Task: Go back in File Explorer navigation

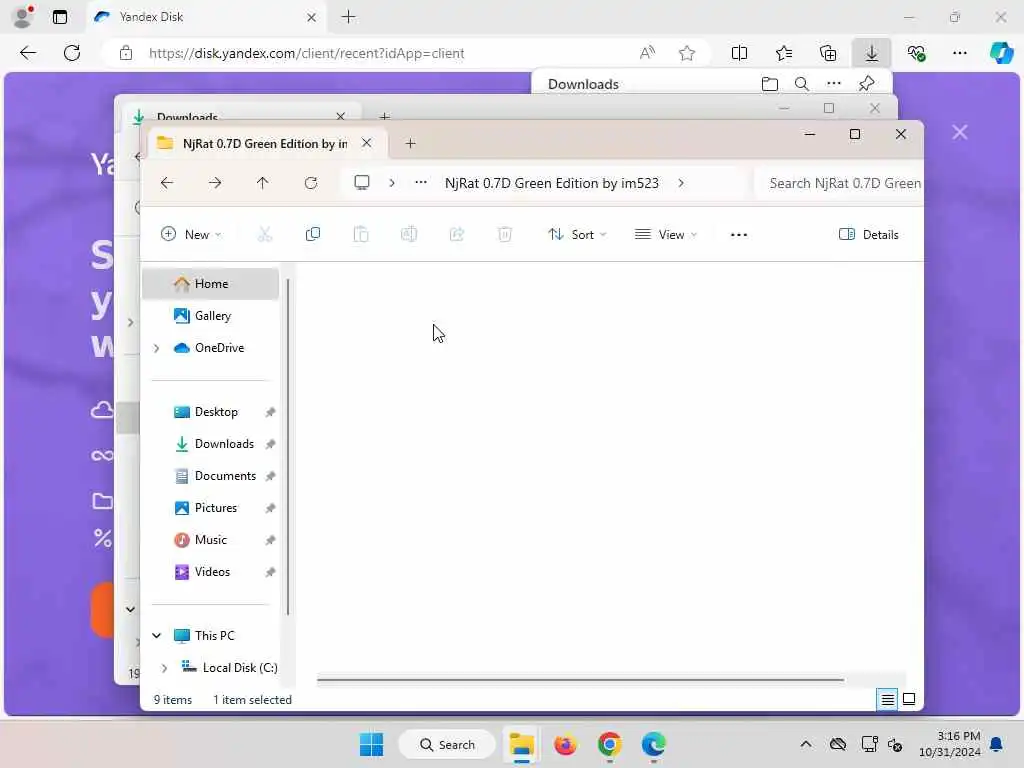Action: 167,183
